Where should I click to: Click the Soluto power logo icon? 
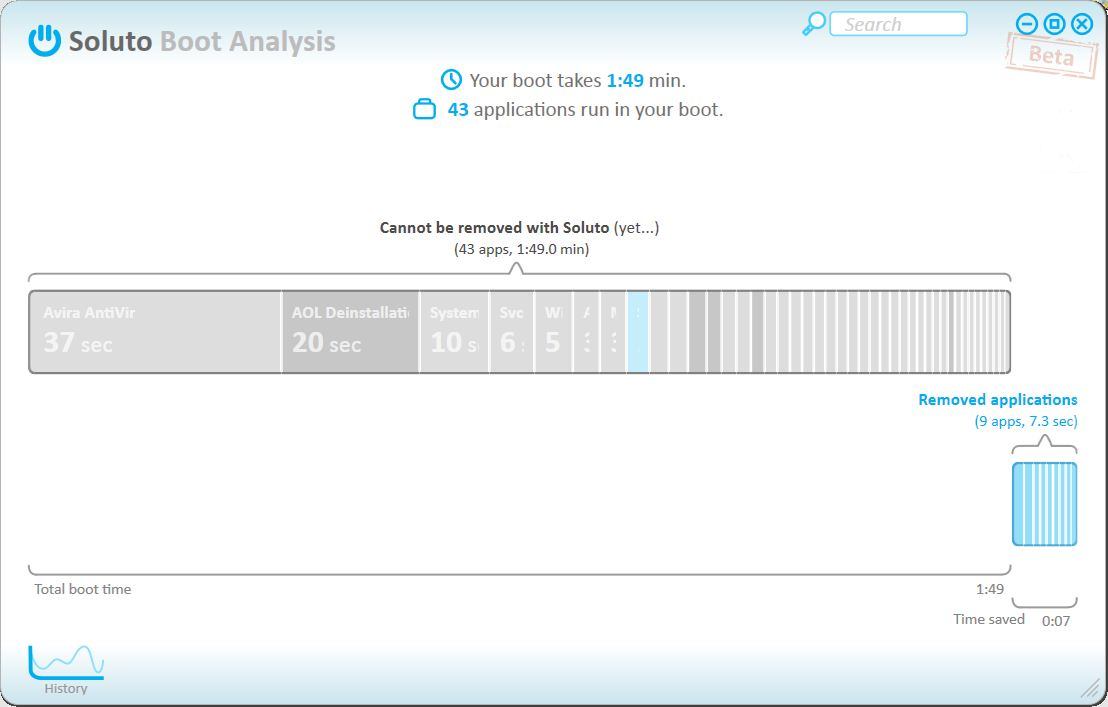click(45, 41)
